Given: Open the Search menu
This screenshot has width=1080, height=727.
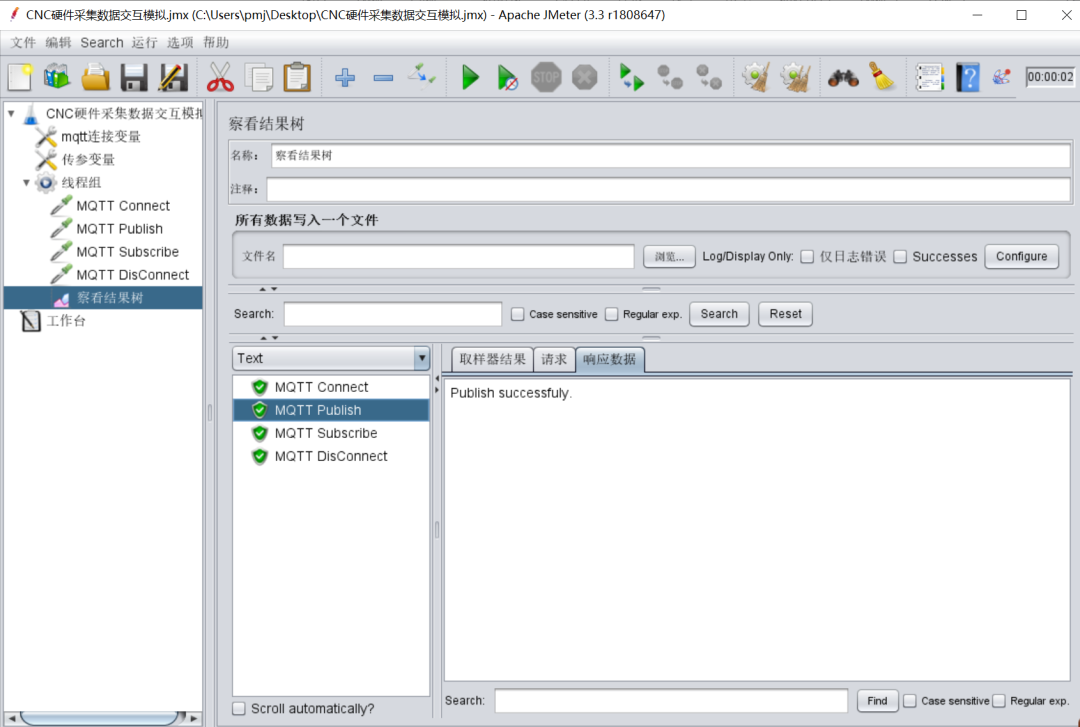Looking at the screenshot, I should pyautogui.click(x=102, y=43).
